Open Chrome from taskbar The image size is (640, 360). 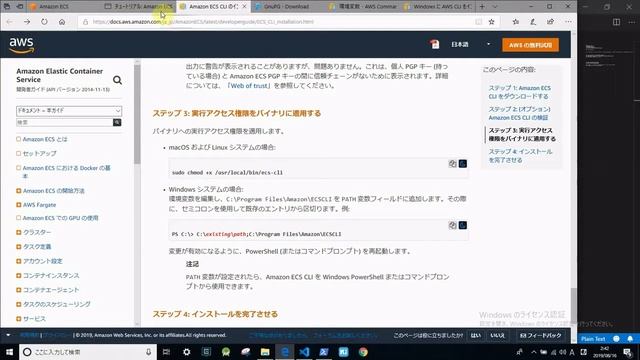point(363,351)
